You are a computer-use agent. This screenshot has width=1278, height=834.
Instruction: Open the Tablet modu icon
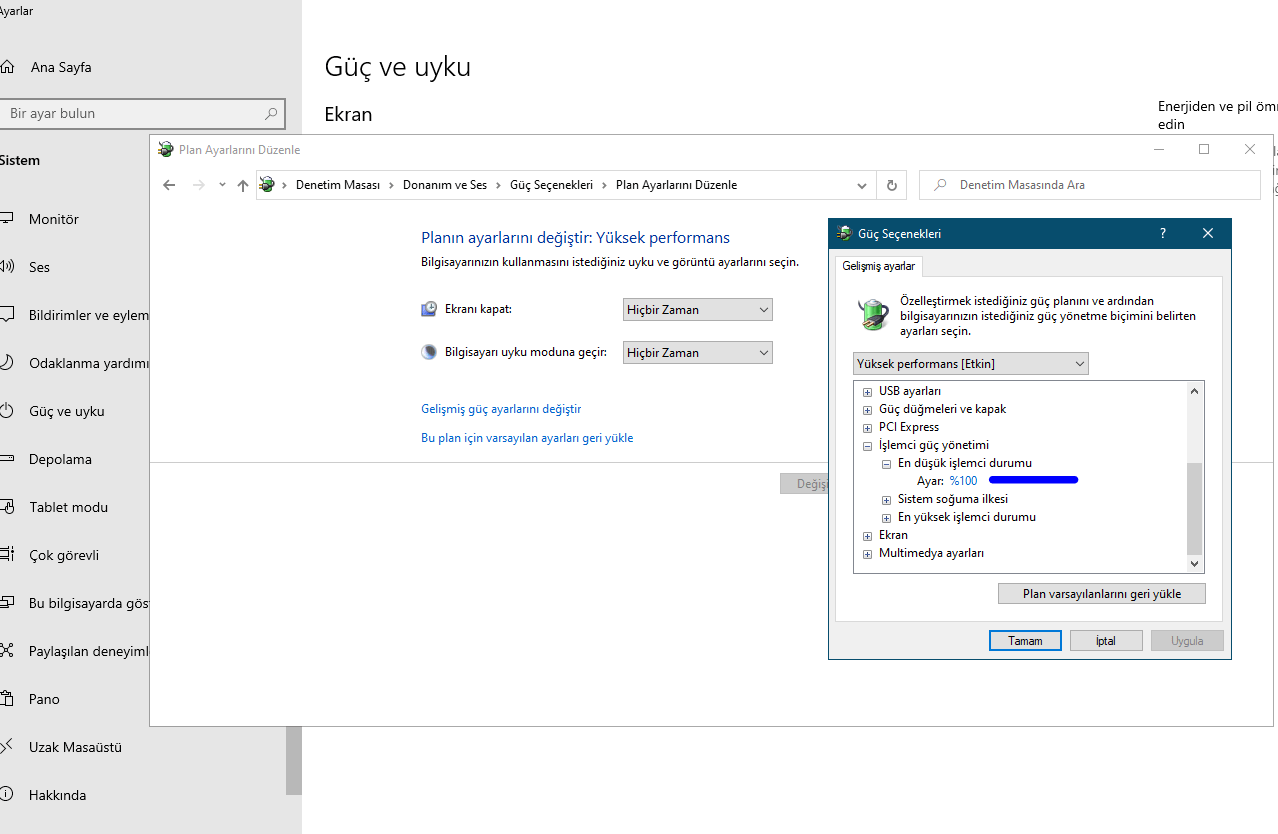(7, 507)
